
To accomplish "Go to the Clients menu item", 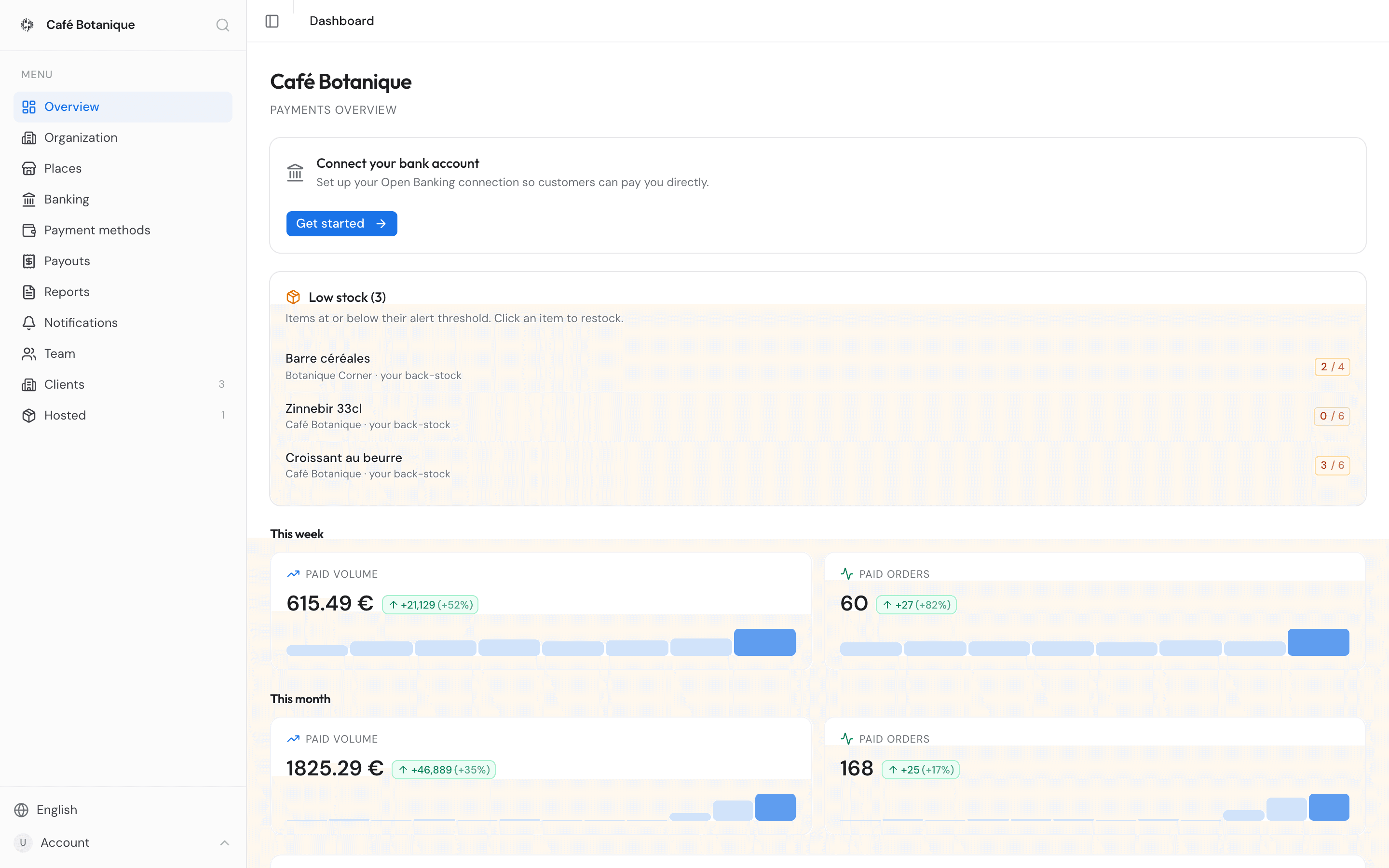I will tap(123, 384).
